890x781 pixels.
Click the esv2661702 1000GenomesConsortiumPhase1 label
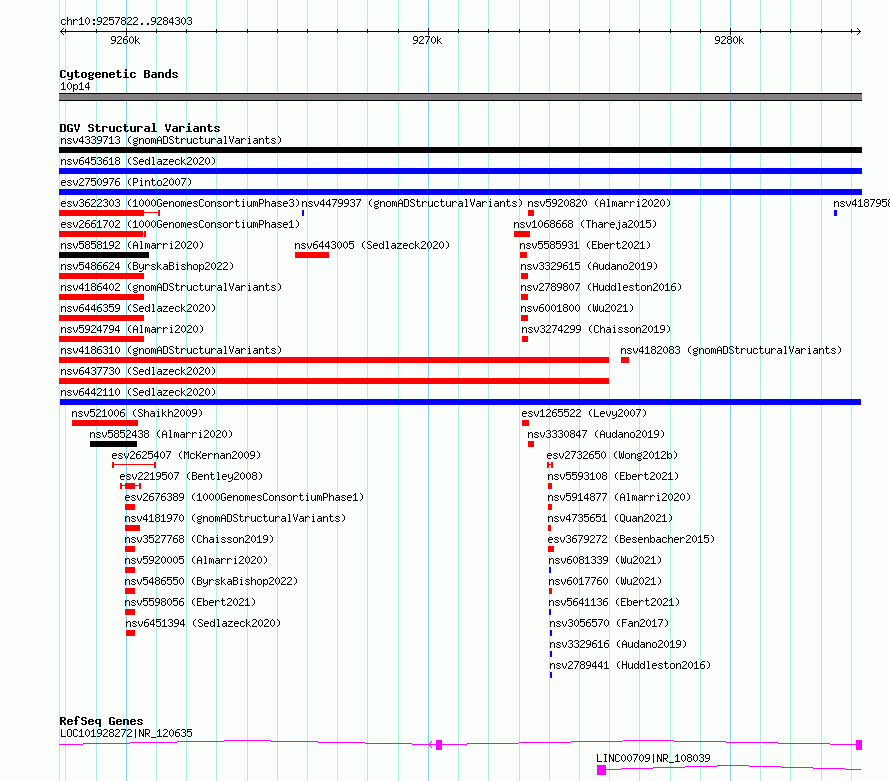point(180,224)
